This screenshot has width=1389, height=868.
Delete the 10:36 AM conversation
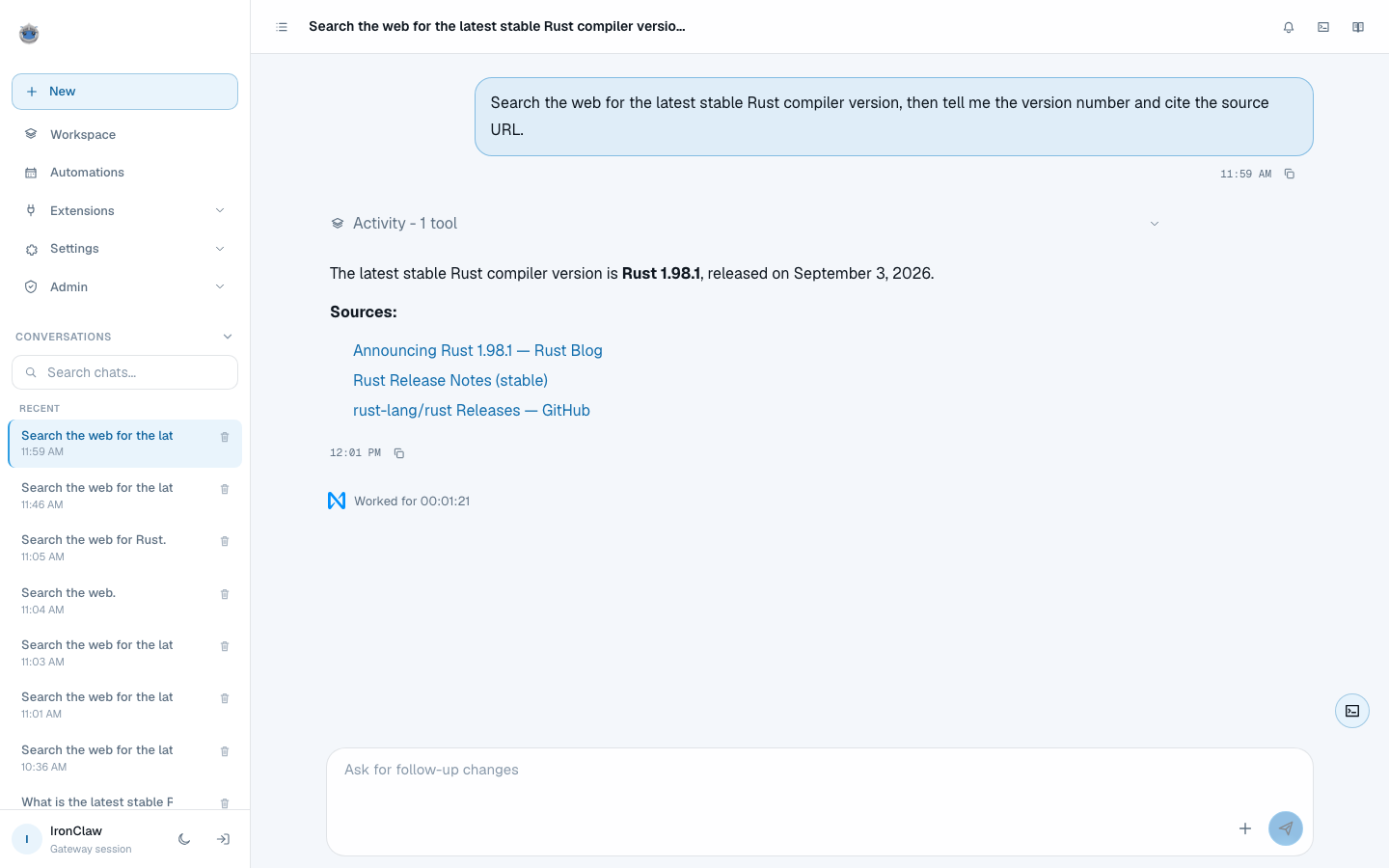(x=225, y=751)
